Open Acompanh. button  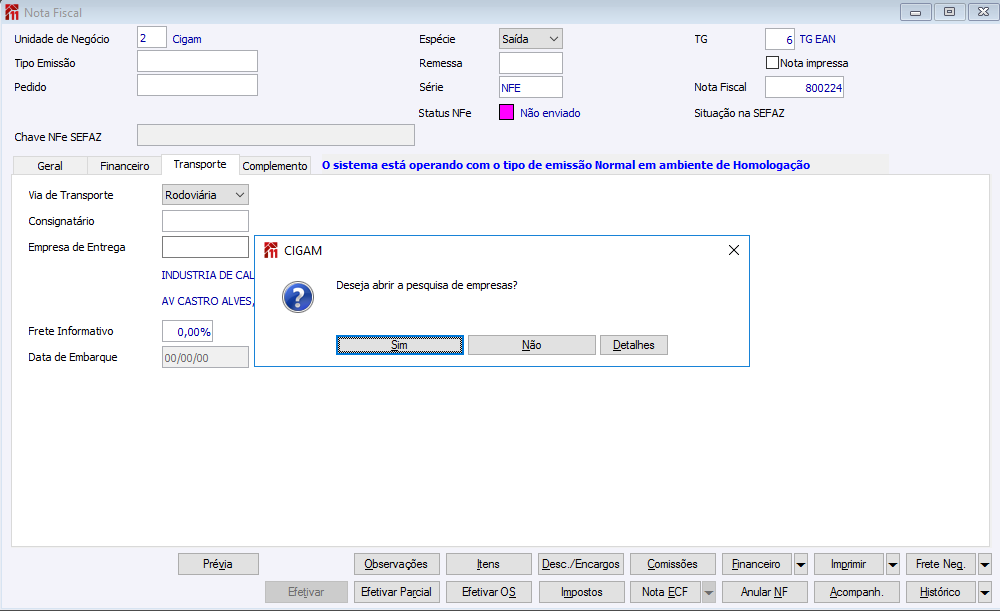(857, 593)
